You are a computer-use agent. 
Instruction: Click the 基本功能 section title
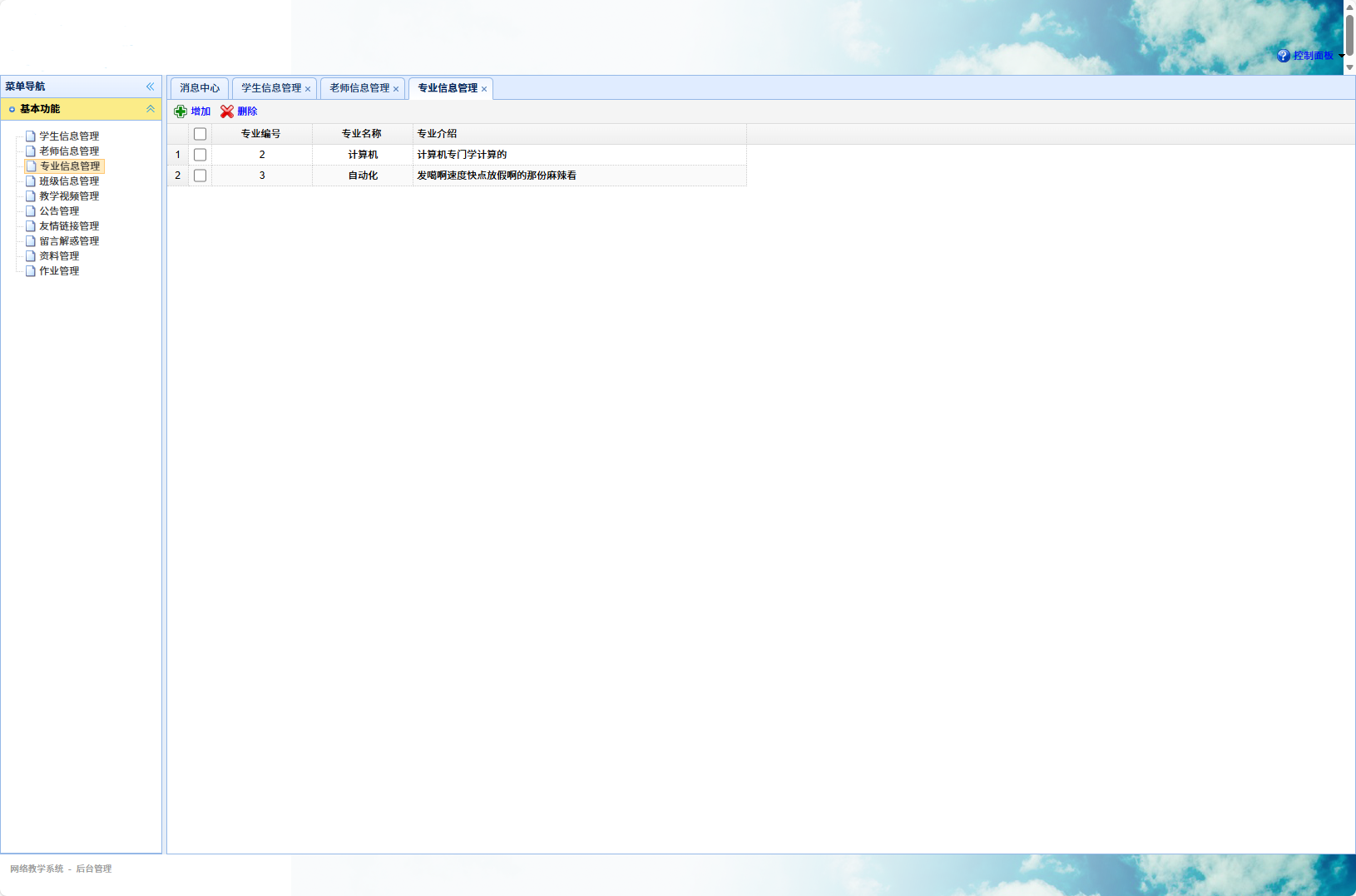click(40, 109)
